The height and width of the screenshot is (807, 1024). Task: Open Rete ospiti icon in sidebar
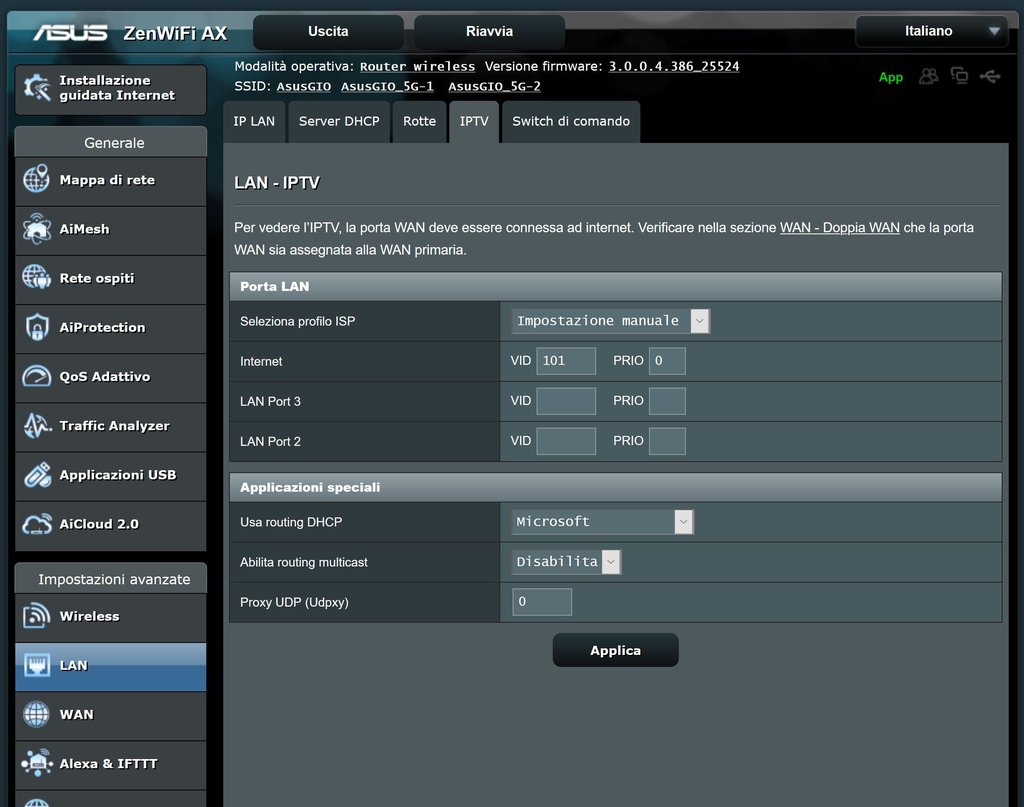point(37,278)
